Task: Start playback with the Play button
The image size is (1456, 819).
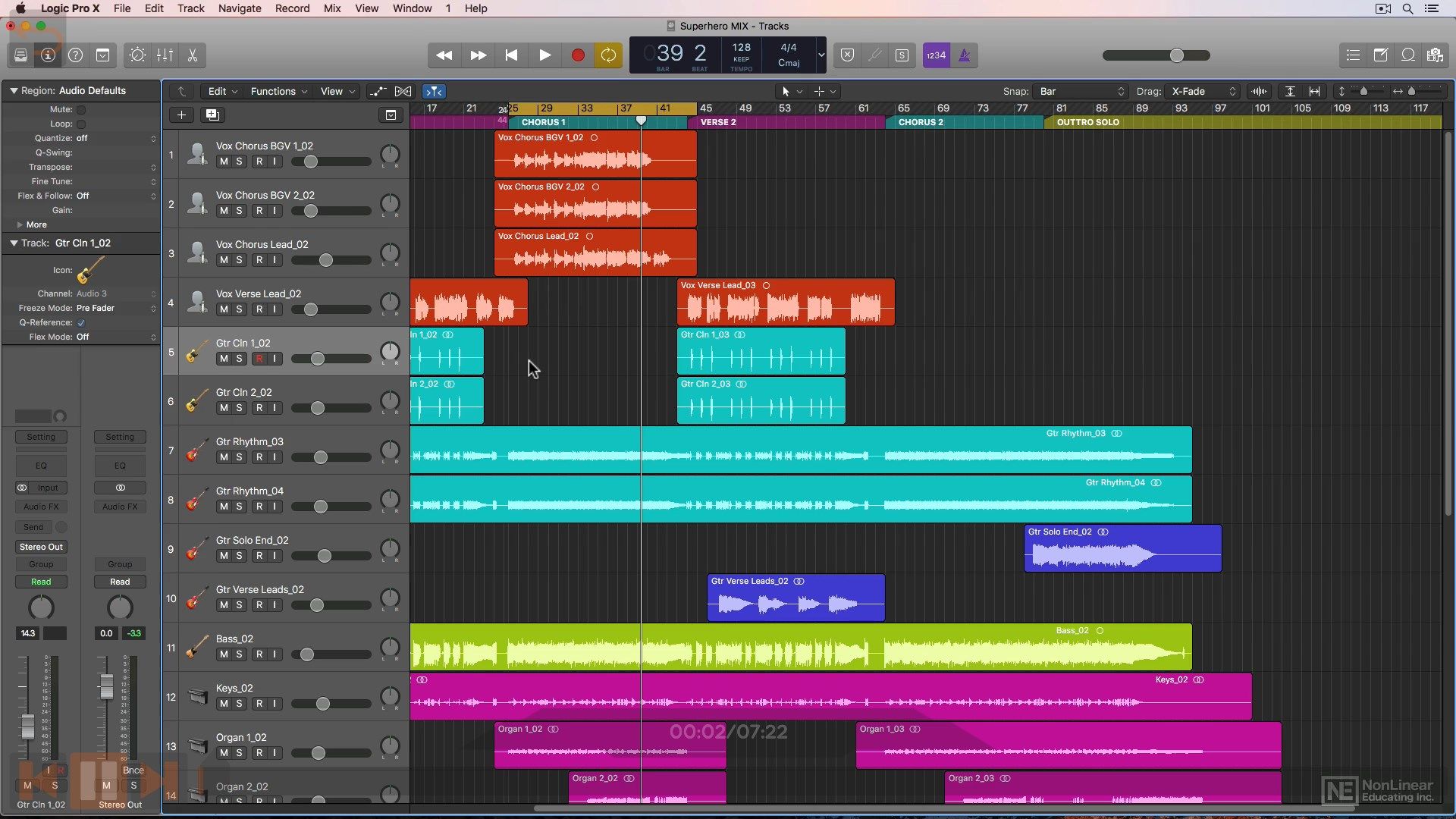Action: tap(545, 55)
